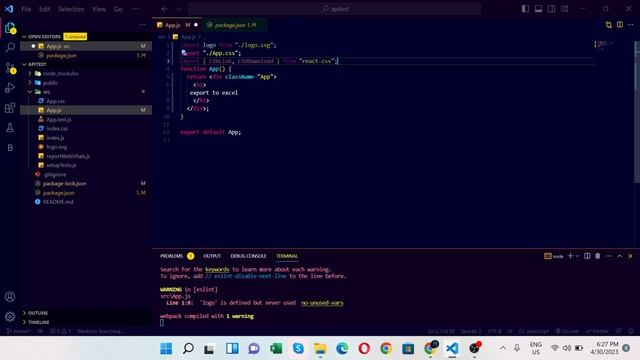Switch to the TERMINAL panel tab
This screenshot has width=640, height=360.
point(287,256)
